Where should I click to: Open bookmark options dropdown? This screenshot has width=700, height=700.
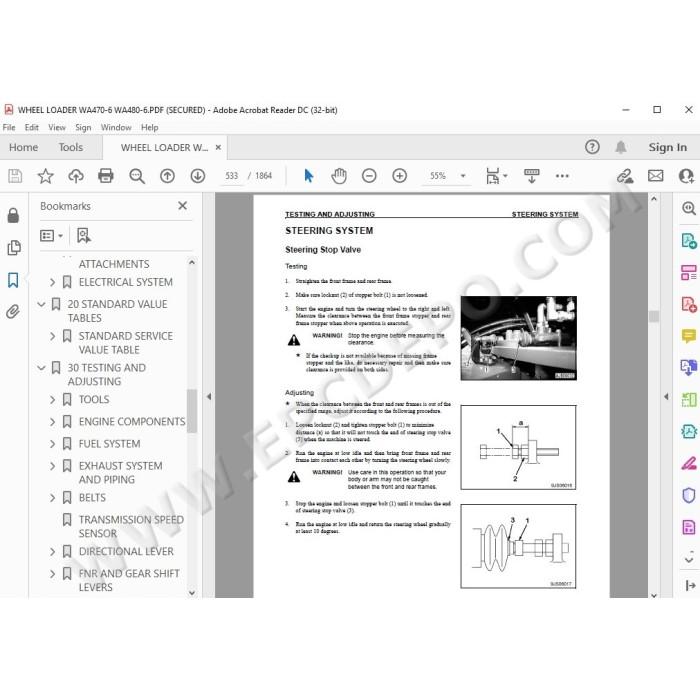point(51,235)
